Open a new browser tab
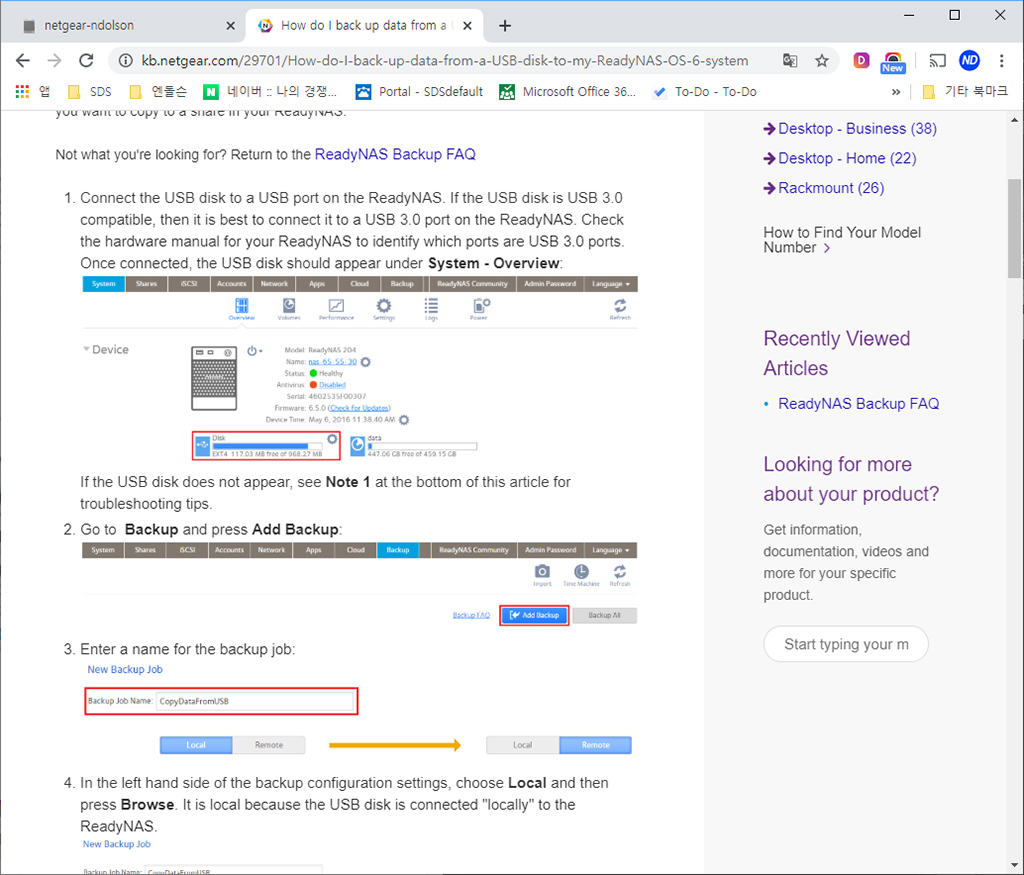 (x=505, y=25)
